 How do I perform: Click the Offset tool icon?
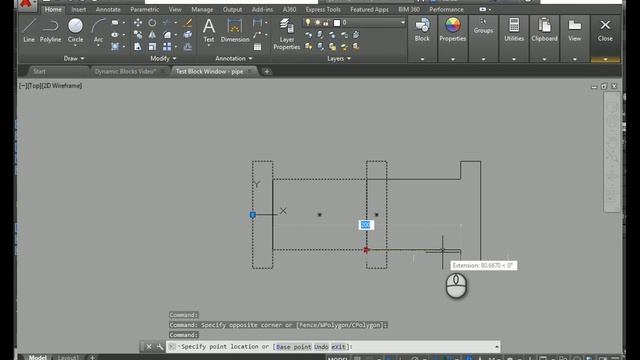coord(188,47)
